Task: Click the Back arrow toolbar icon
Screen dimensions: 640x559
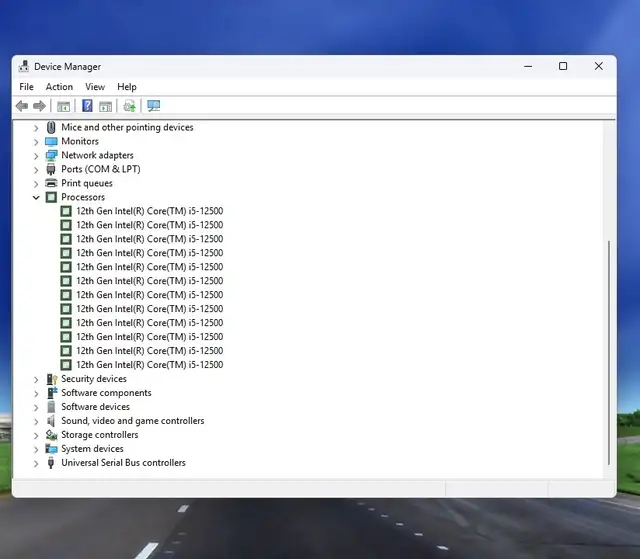Action: [x=22, y=106]
